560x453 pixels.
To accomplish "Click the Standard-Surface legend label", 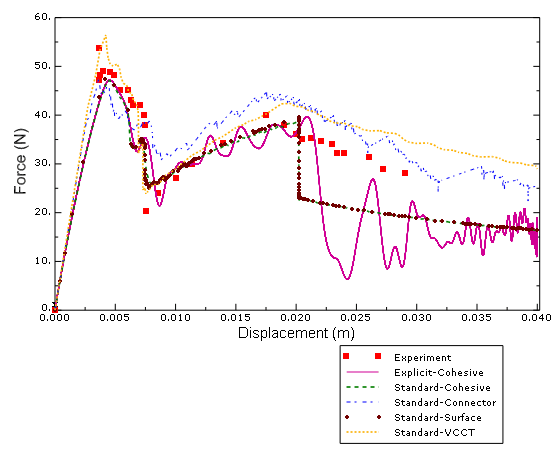I will pos(438,418).
